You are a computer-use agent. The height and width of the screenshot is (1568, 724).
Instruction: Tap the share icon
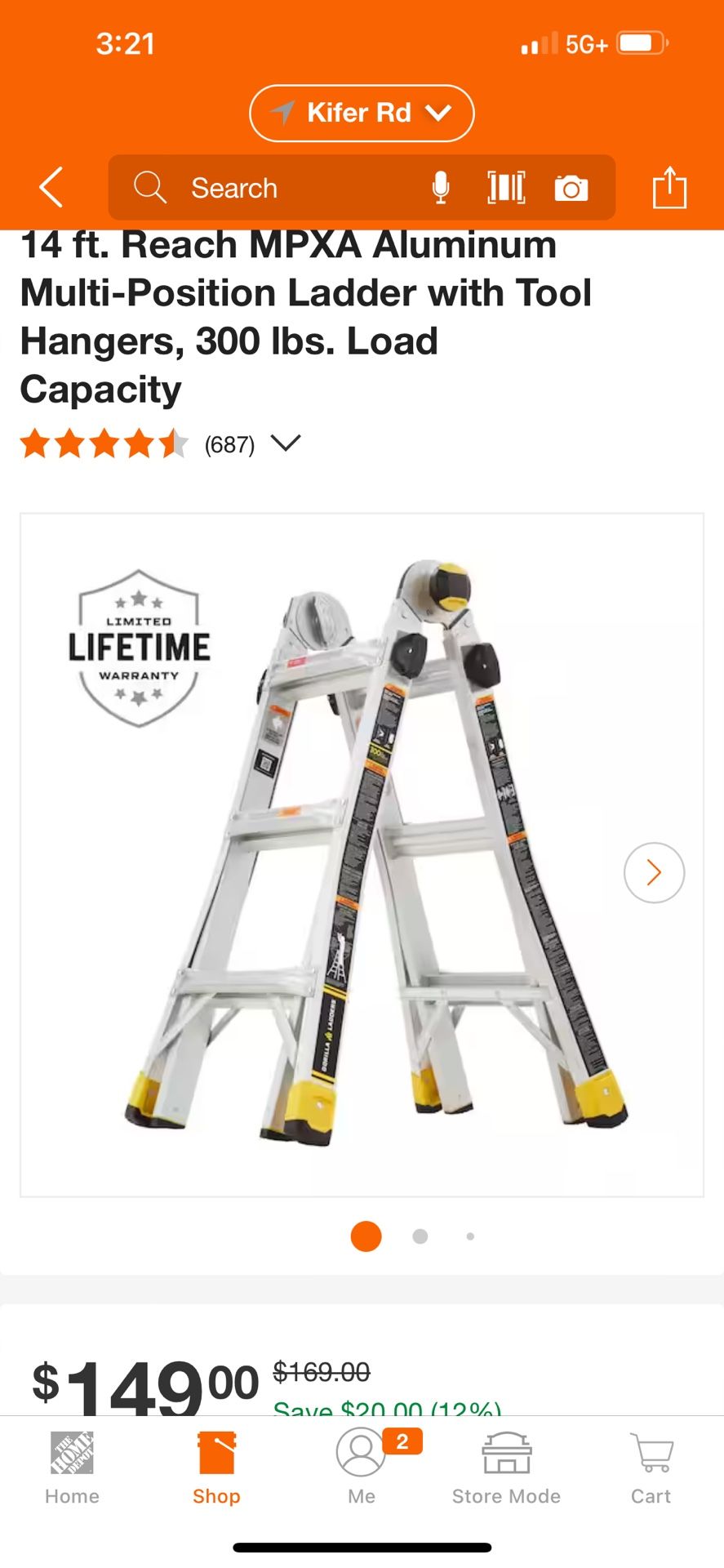669,187
